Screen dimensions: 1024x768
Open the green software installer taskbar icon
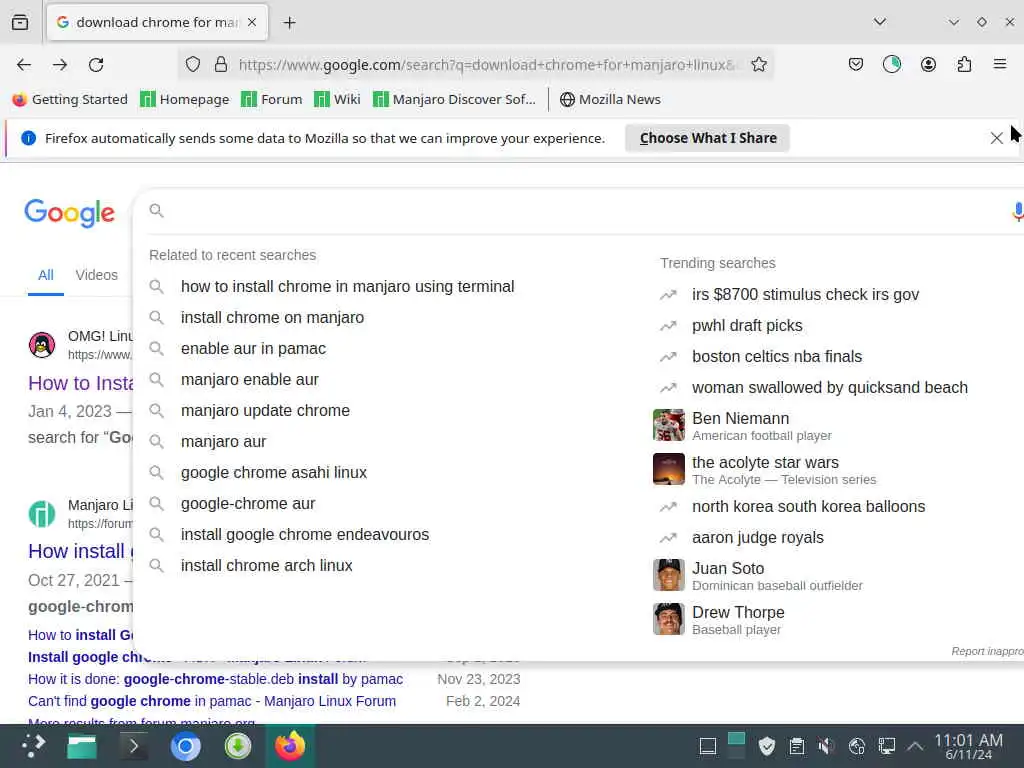[238, 746]
